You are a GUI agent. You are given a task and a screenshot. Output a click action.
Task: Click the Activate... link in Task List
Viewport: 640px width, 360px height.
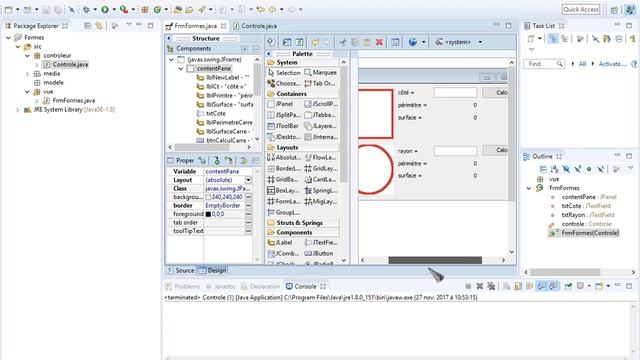pos(612,64)
